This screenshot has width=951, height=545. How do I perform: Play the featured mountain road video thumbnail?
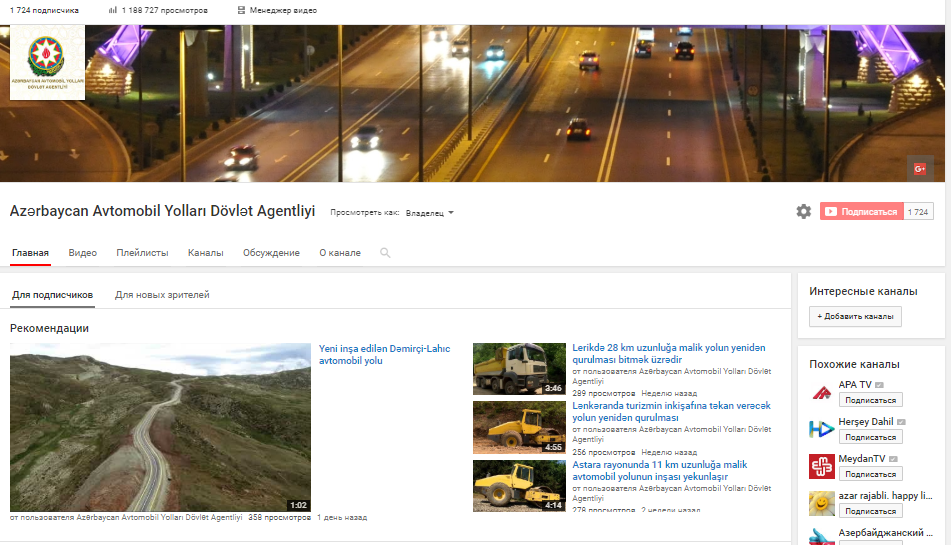pos(160,427)
